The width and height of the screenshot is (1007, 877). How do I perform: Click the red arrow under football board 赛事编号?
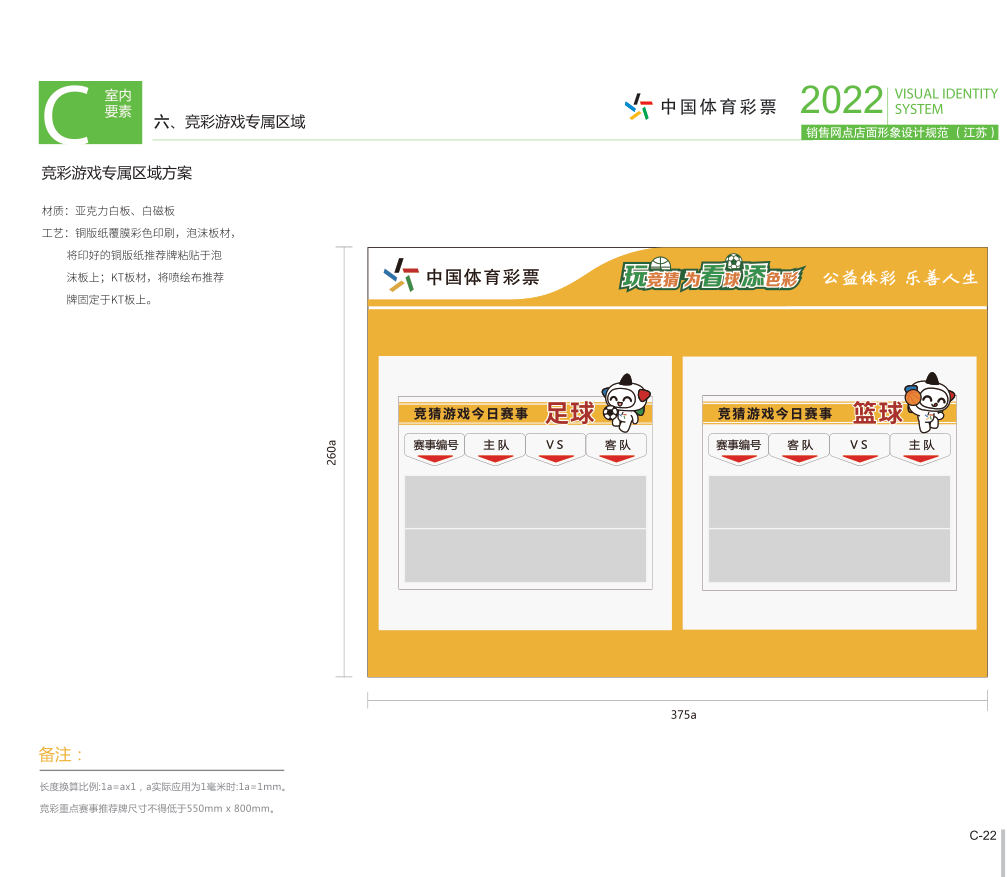point(435,459)
